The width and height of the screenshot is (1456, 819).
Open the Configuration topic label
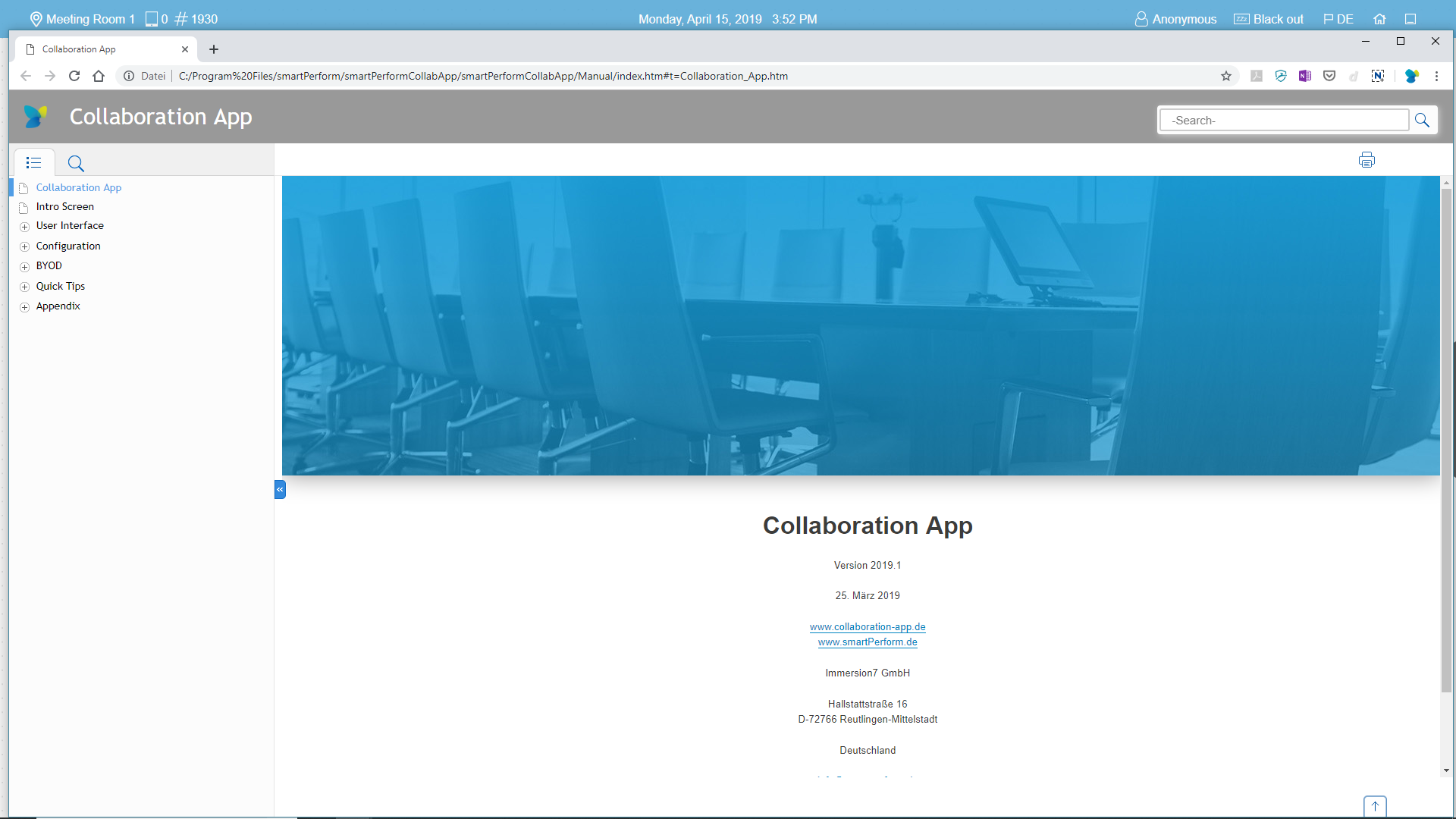(68, 246)
